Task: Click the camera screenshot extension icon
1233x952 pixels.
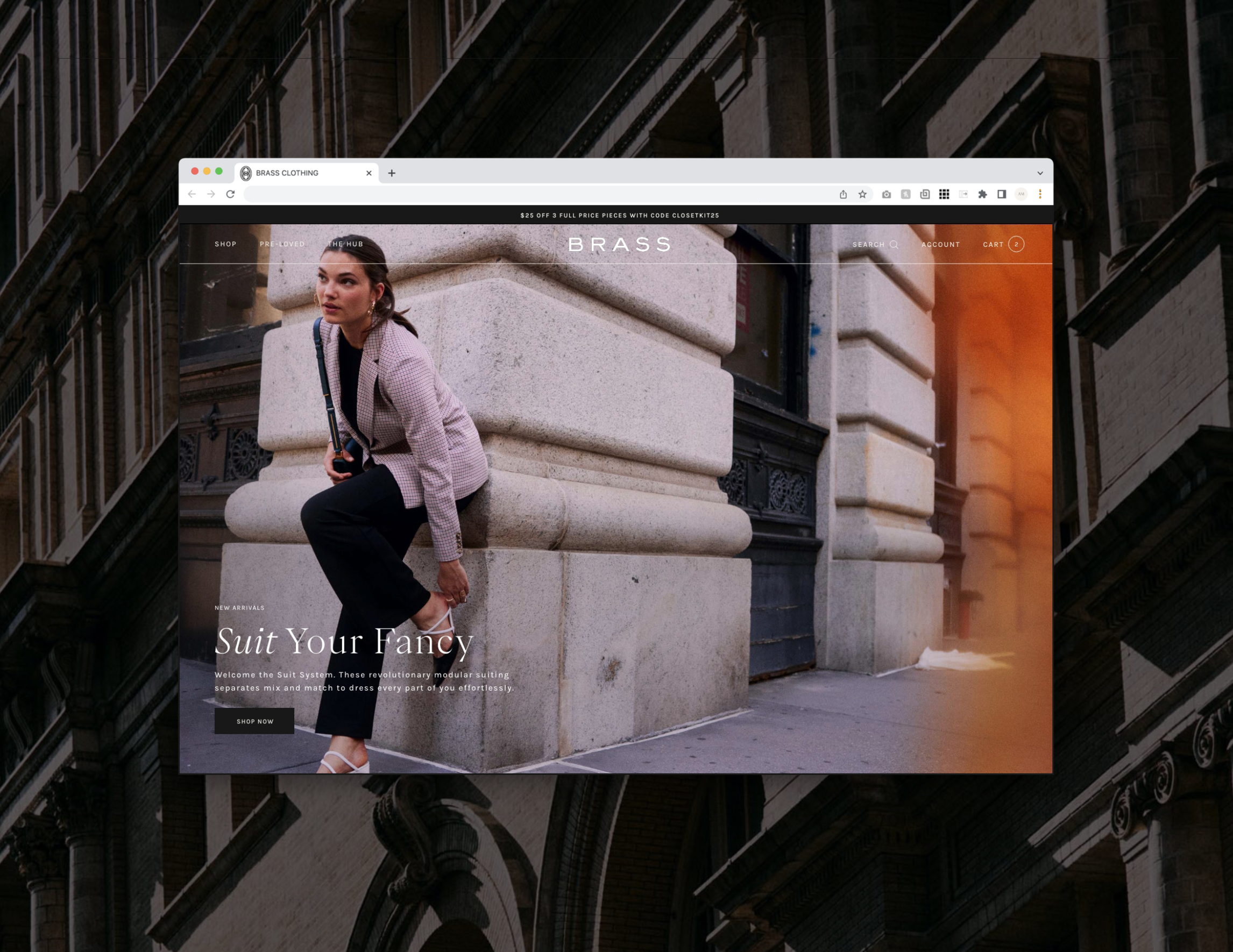Action: pyautogui.click(x=887, y=194)
